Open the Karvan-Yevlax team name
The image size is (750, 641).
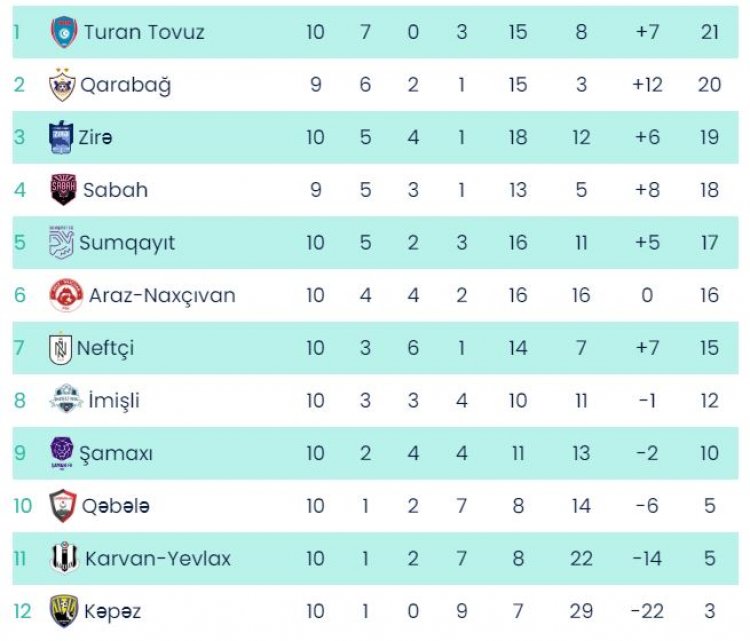click(x=158, y=558)
